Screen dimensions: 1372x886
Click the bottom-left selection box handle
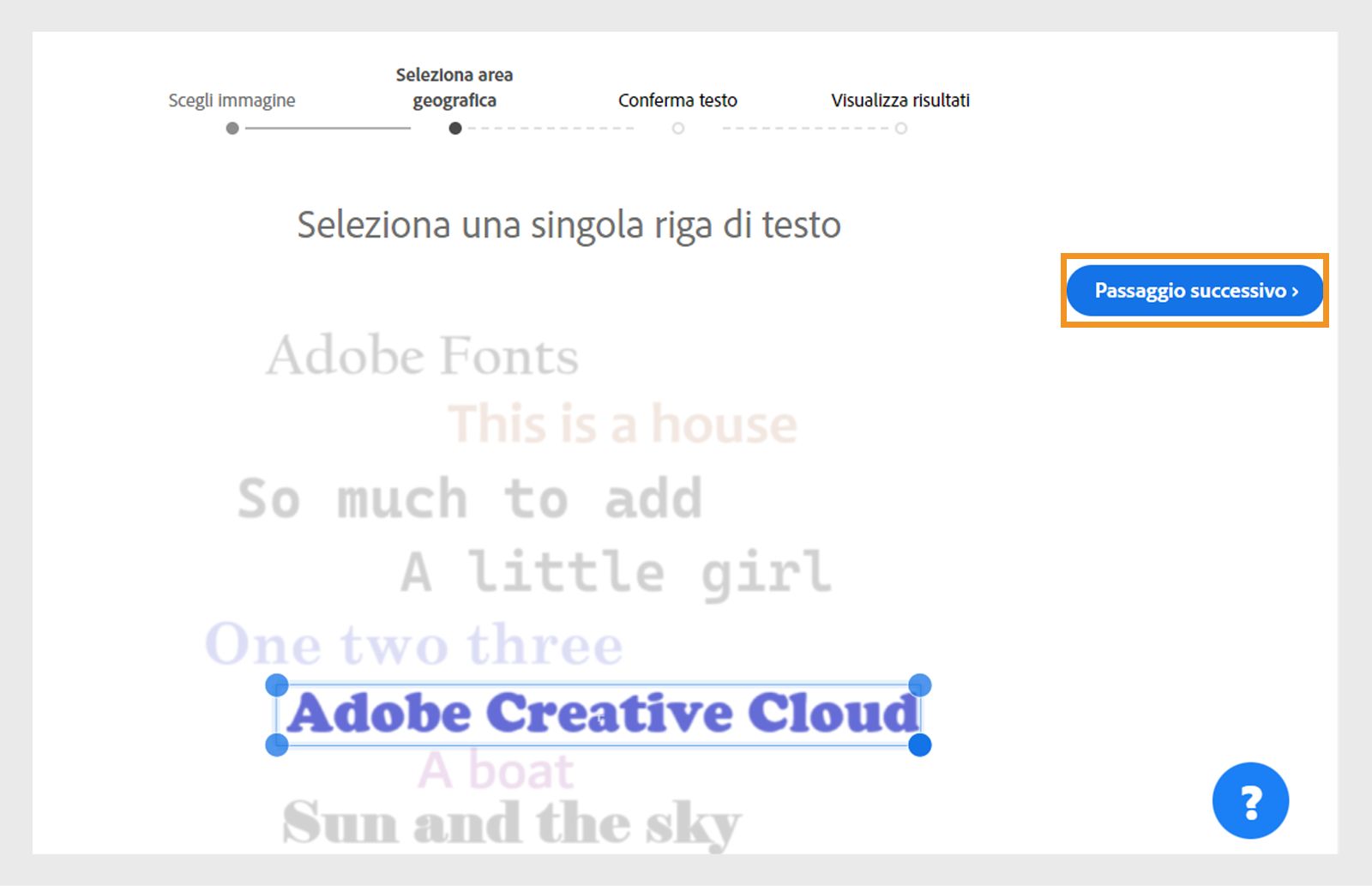(277, 744)
